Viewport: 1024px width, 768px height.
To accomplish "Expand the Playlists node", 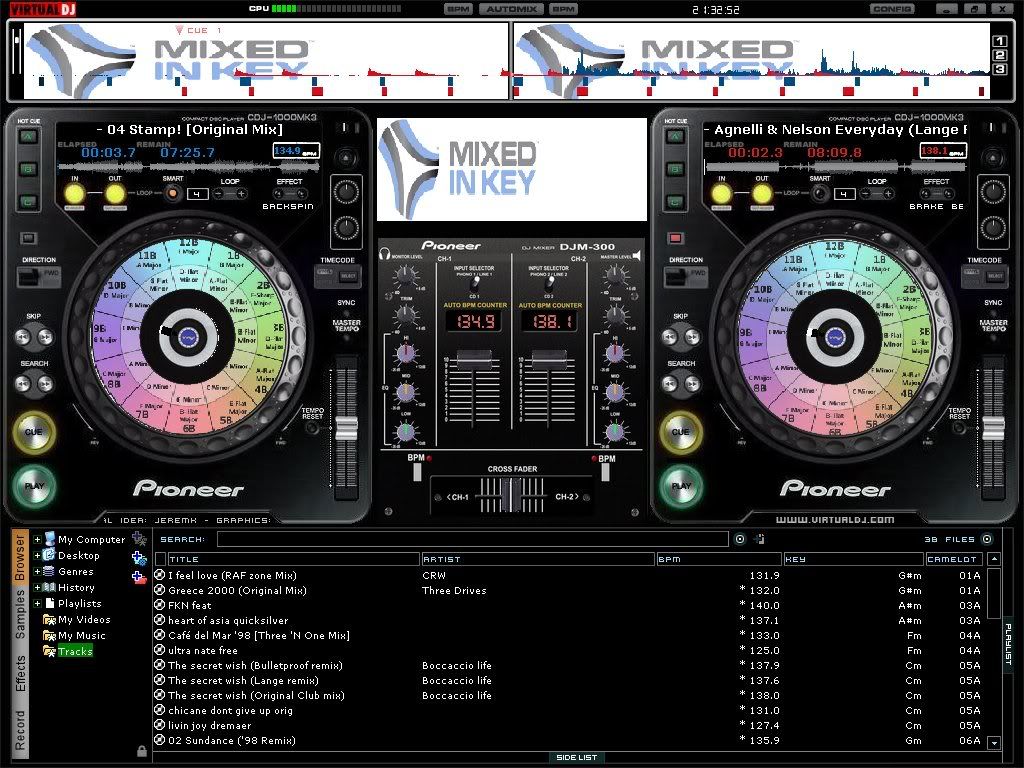I will click(37, 603).
